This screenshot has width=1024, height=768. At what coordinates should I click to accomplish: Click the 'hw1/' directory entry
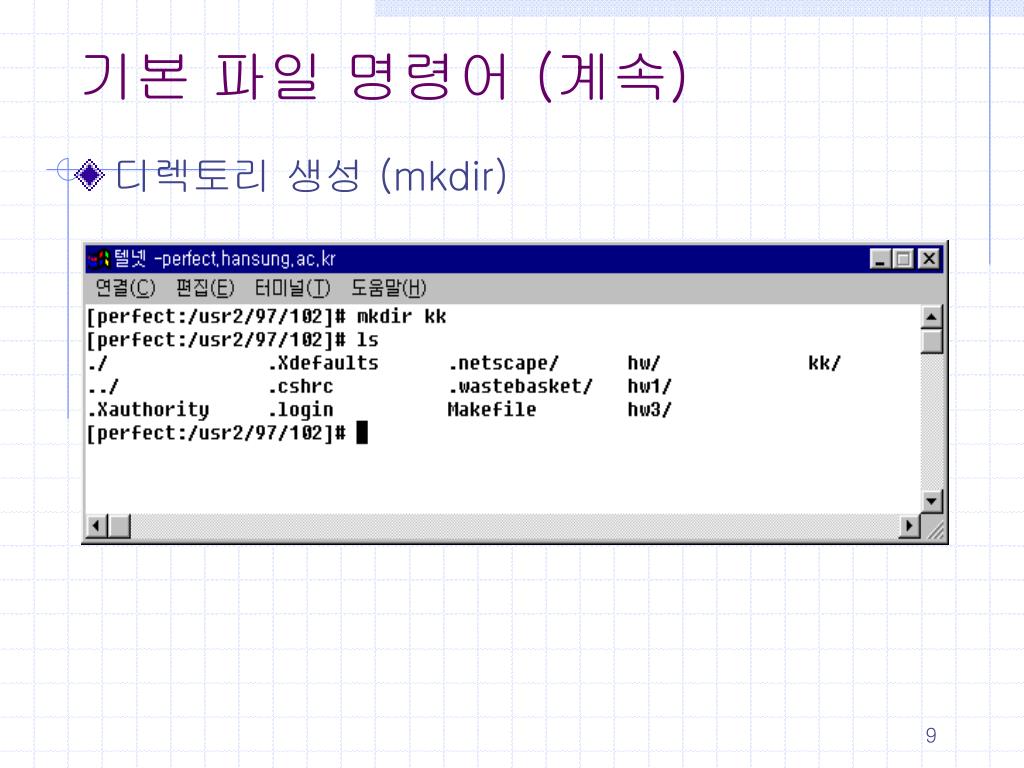click(x=649, y=387)
